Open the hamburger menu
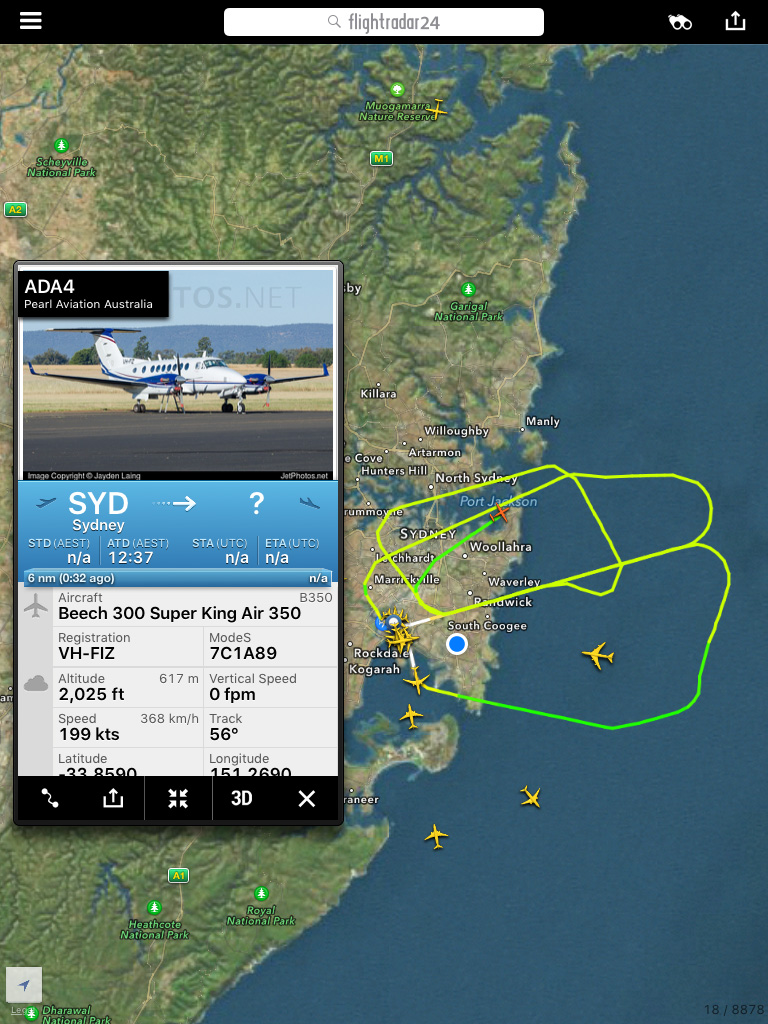 31,21
